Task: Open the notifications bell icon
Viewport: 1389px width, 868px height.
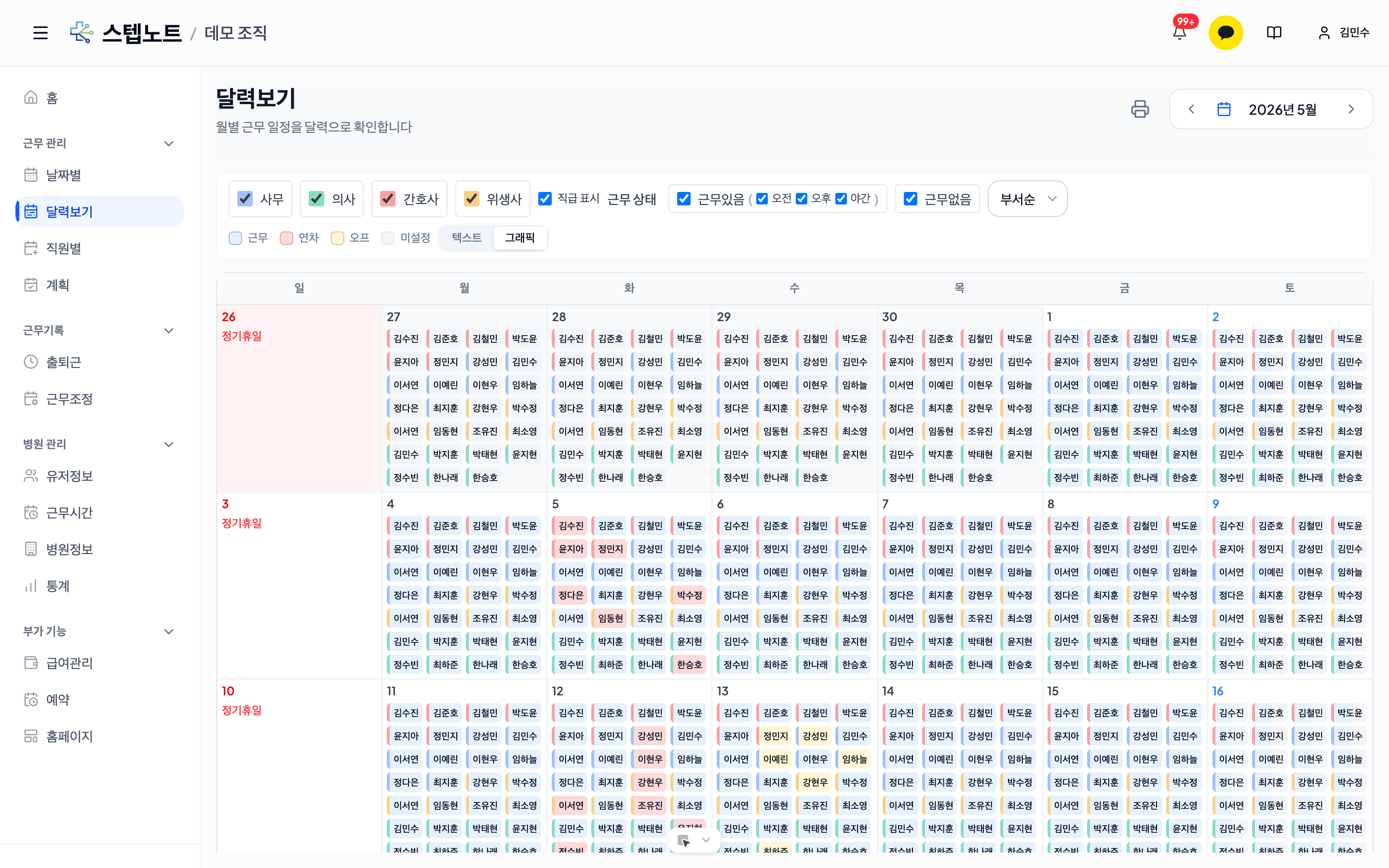Action: coord(1180,33)
